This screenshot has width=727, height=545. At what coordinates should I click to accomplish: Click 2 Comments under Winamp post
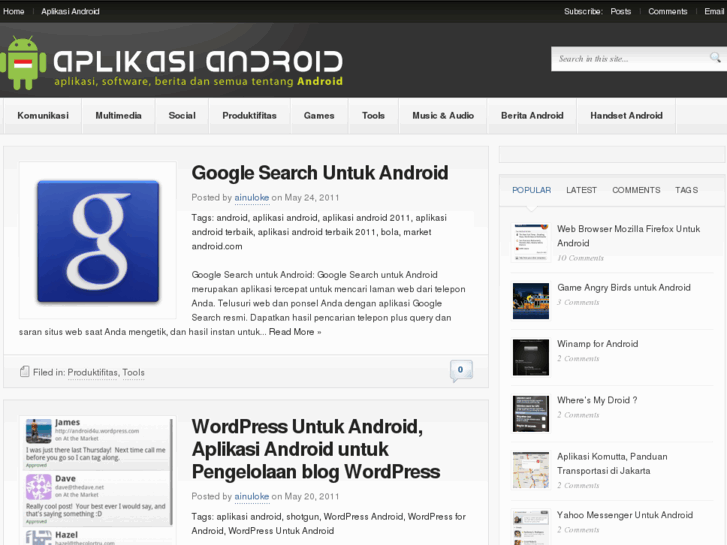(x=578, y=359)
